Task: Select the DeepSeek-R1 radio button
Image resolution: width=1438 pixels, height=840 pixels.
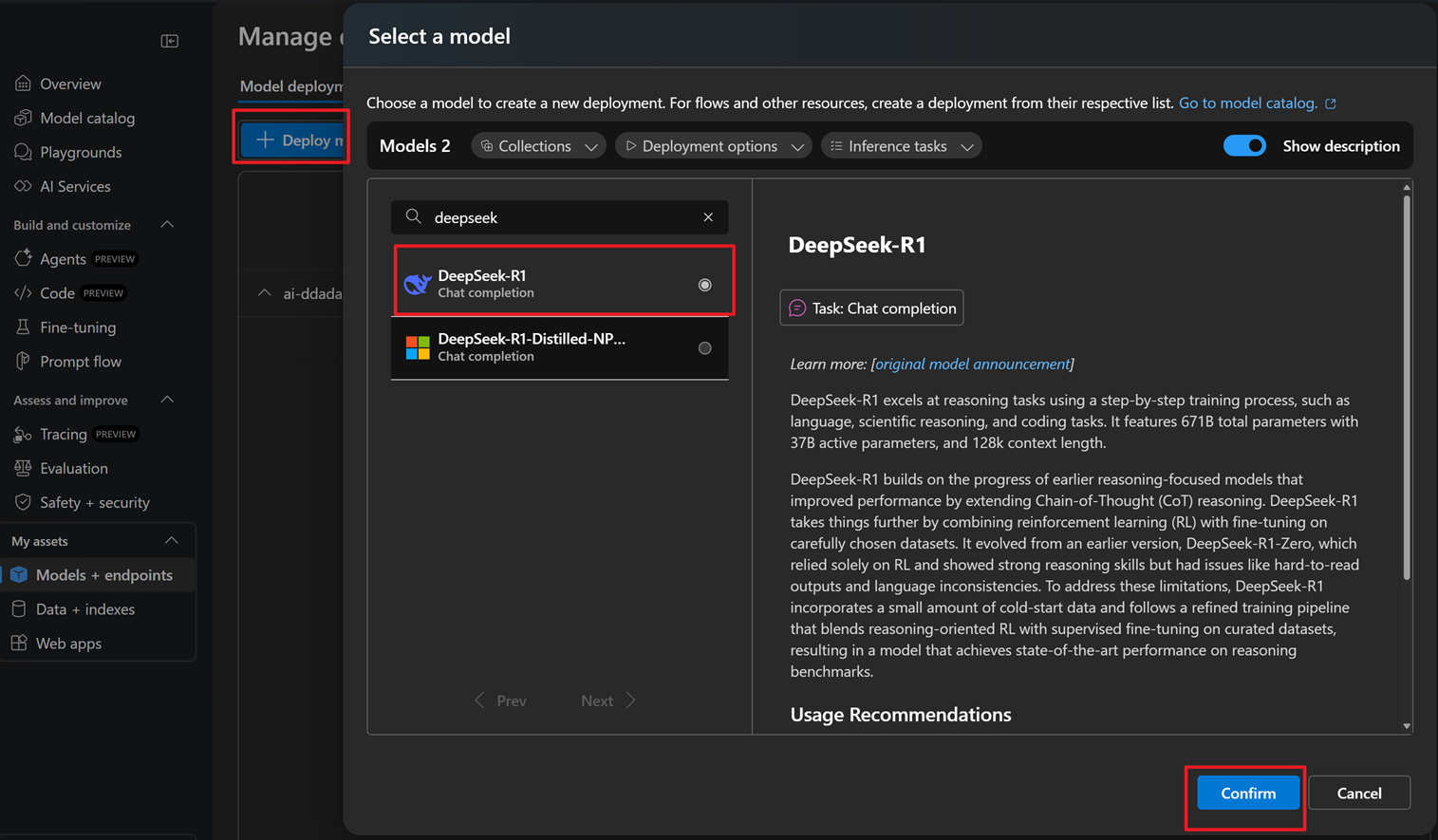Action: 704,285
